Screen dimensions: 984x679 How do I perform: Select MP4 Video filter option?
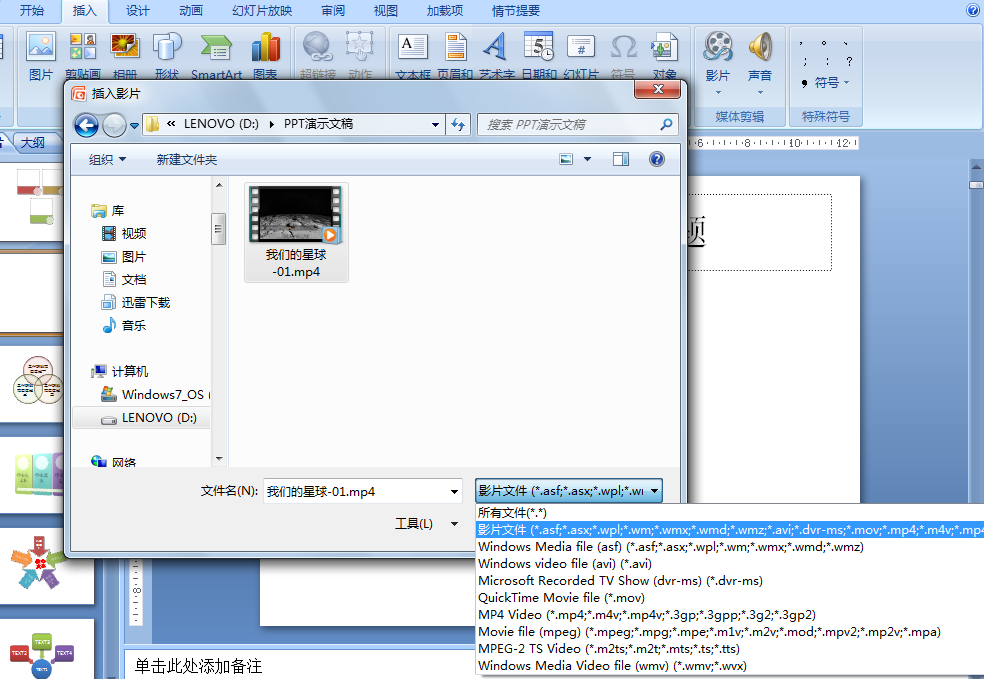[x=647, y=614]
